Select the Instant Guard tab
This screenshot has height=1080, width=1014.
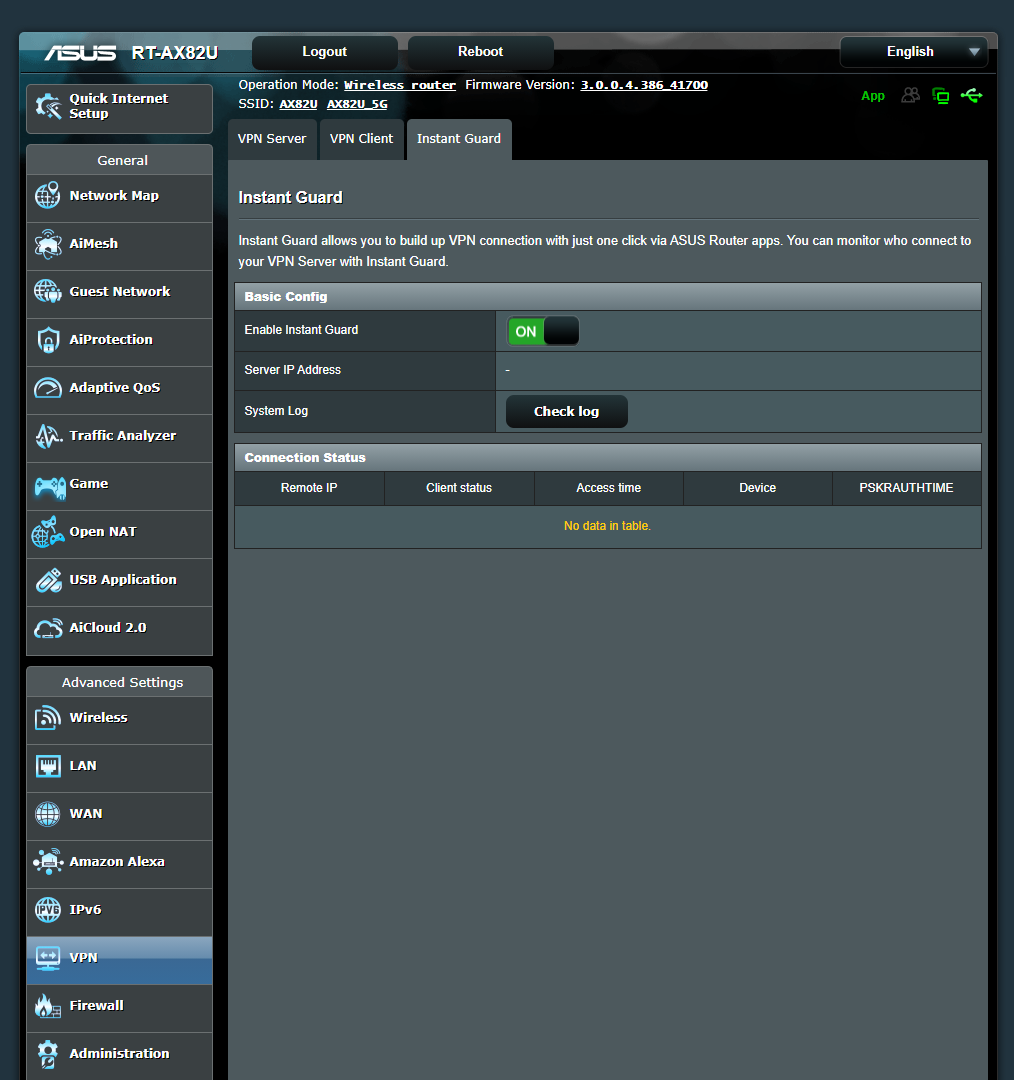[459, 139]
